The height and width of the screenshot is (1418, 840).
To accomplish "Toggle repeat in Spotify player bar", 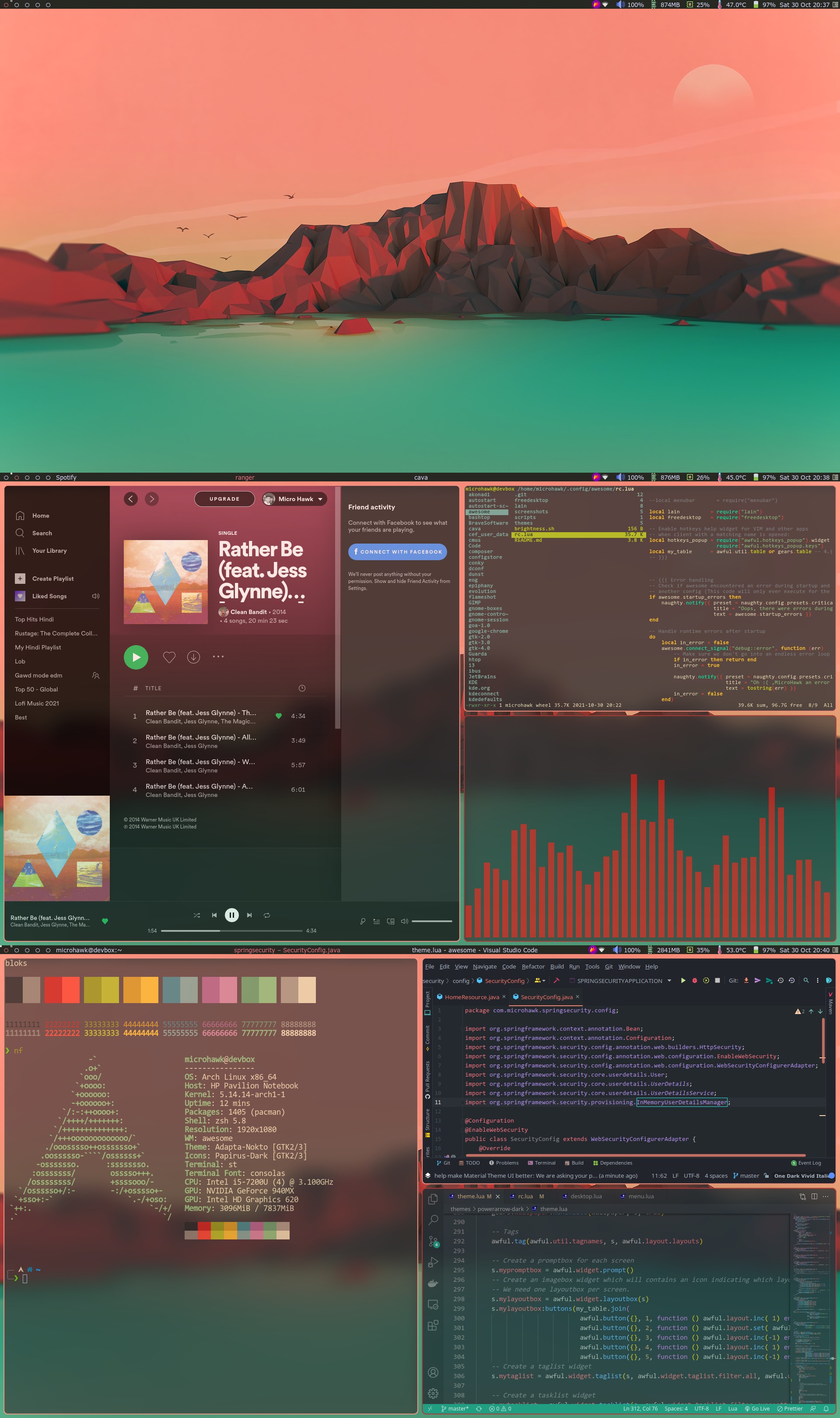I will (x=266, y=915).
